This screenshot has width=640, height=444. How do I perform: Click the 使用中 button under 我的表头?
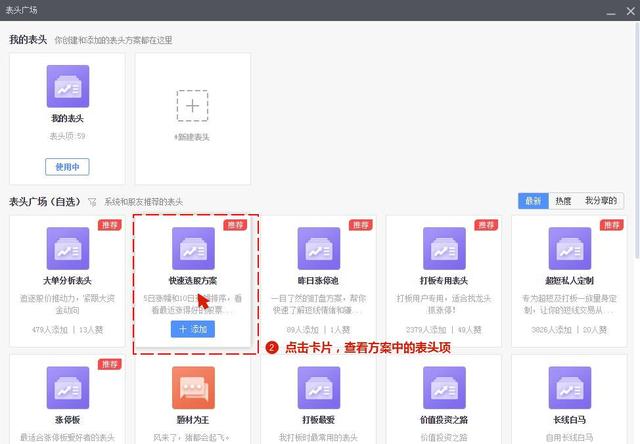(67, 167)
